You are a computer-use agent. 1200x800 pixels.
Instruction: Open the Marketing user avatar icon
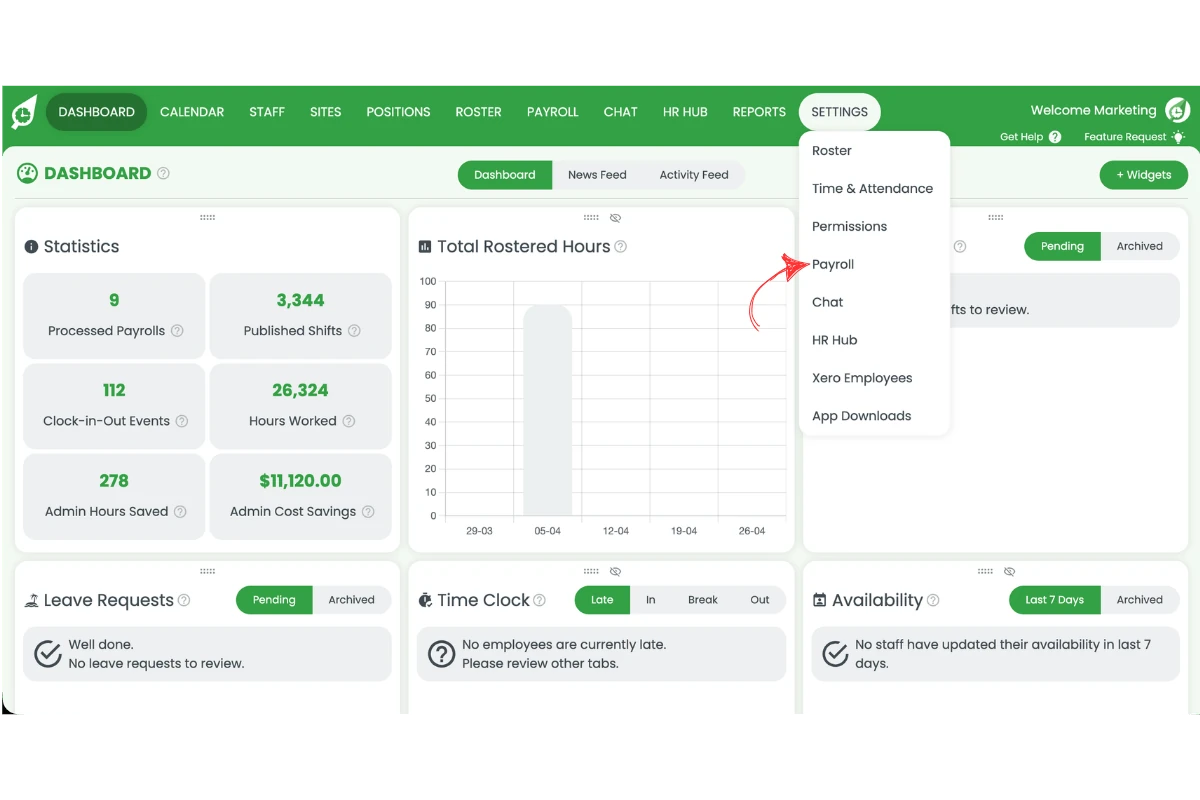[1178, 110]
